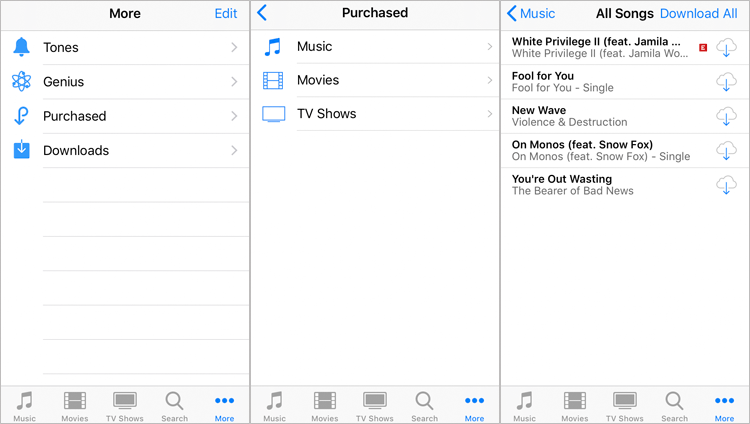Image resolution: width=750 pixels, height=424 pixels.
Task: Select More tab in More screen tab bar
Action: (x=224, y=407)
